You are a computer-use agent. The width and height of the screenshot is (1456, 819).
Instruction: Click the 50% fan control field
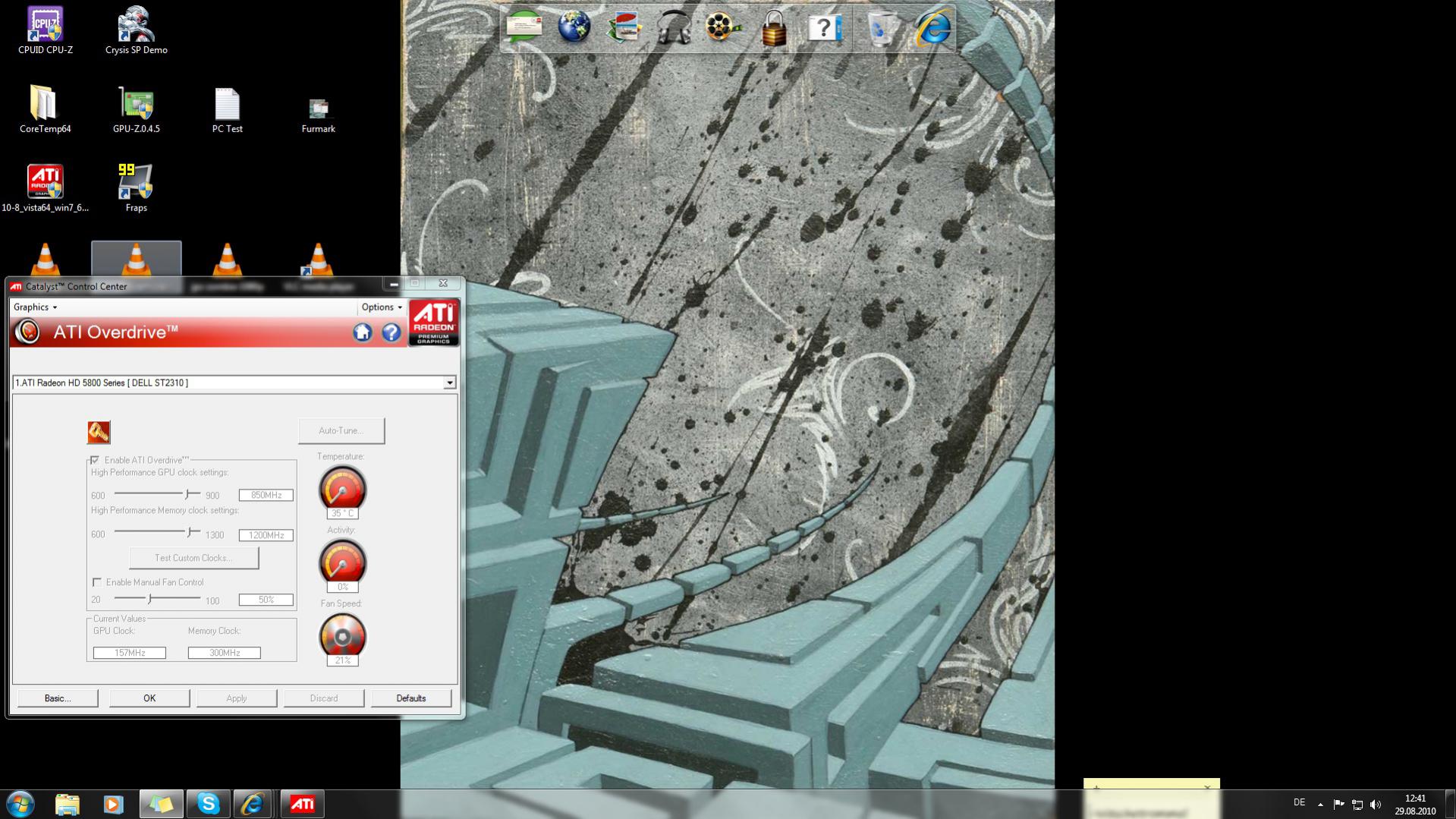click(266, 600)
